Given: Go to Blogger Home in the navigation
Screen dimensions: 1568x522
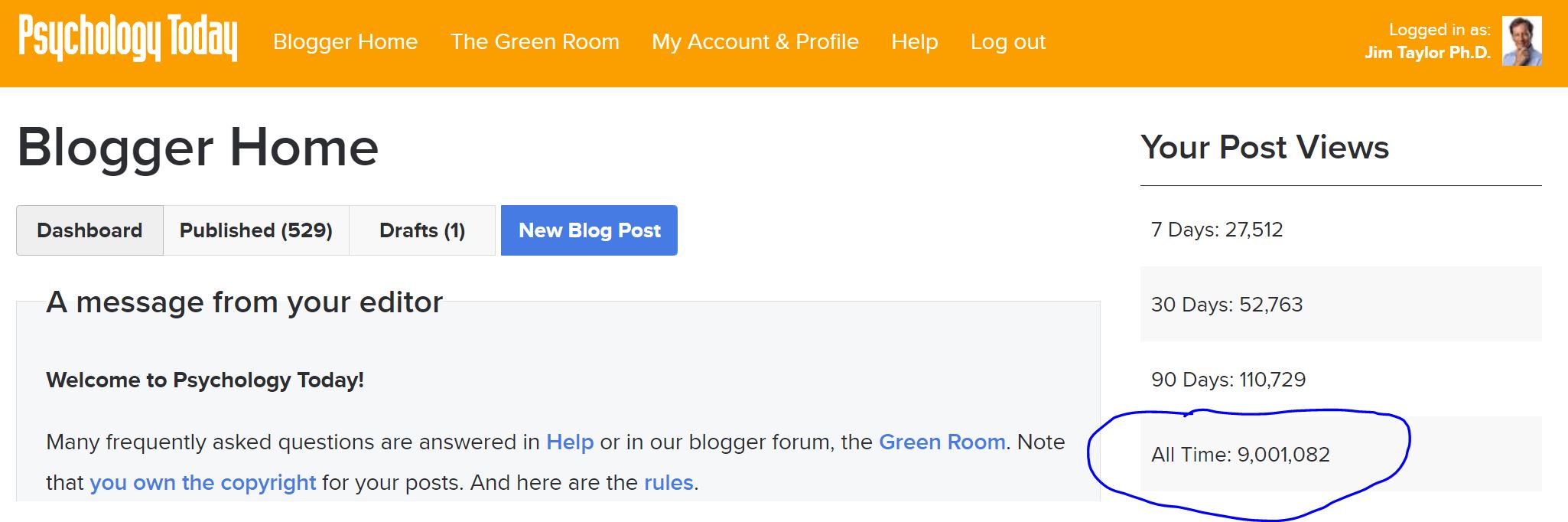Looking at the screenshot, I should (345, 41).
